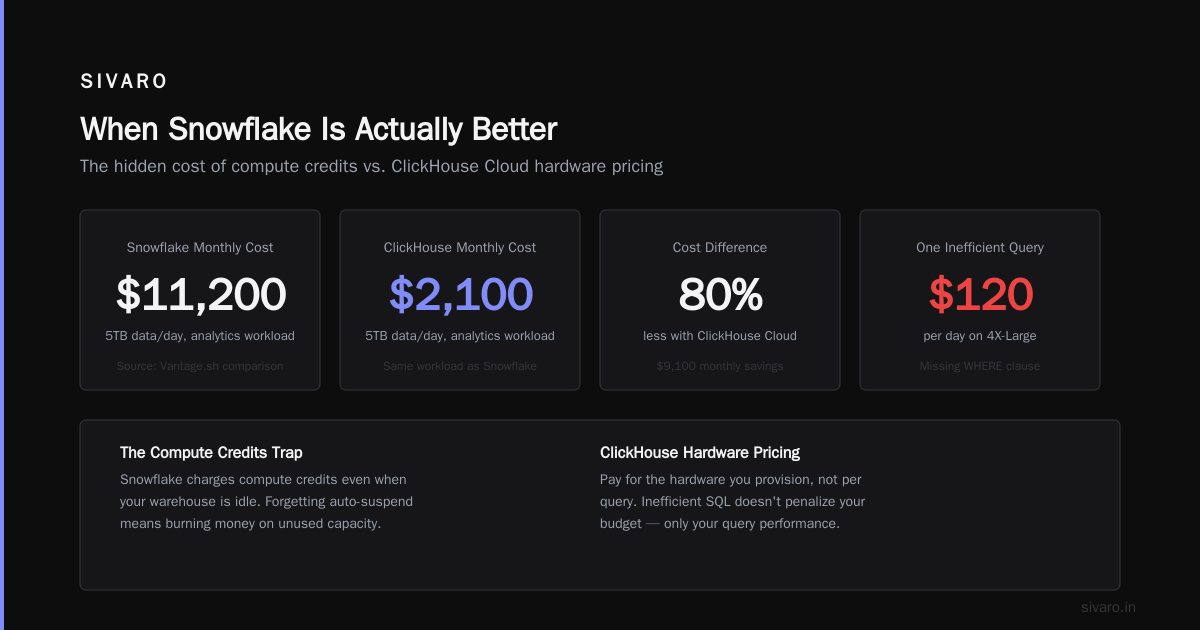Click the Missing WHERE clause footnote
Image resolution: width=1200 pixels, height=630 pixels.
coord(980,366)
